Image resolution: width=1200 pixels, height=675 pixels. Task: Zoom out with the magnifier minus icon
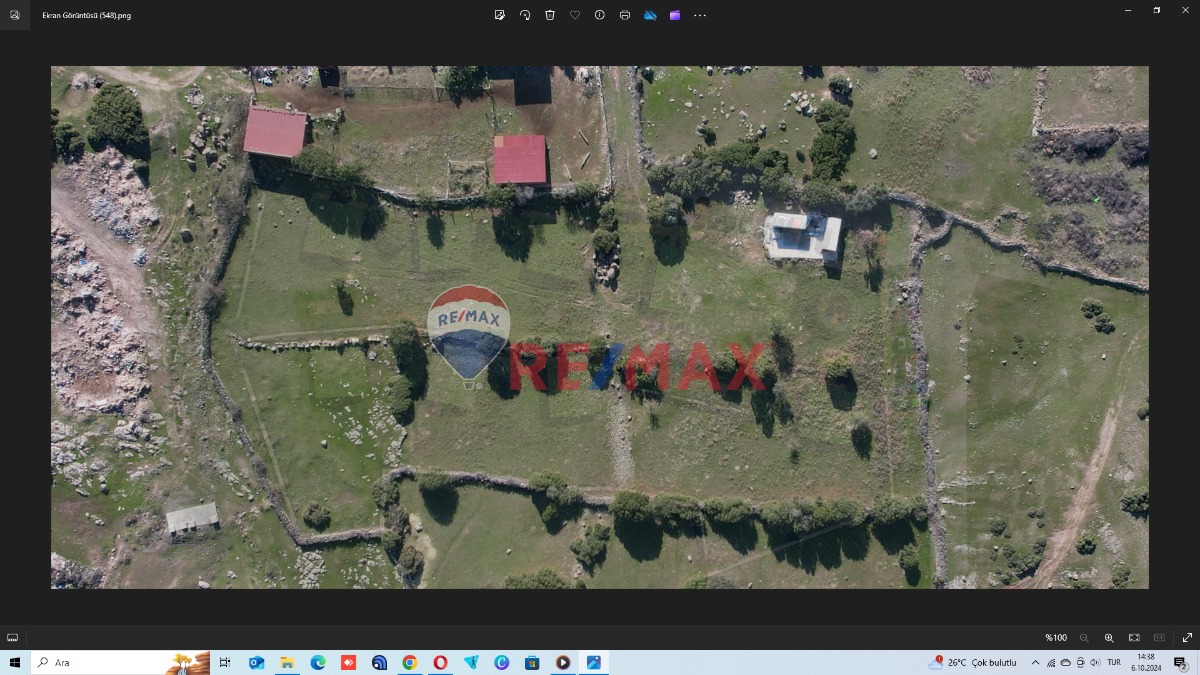click(x=1084, y=637)
